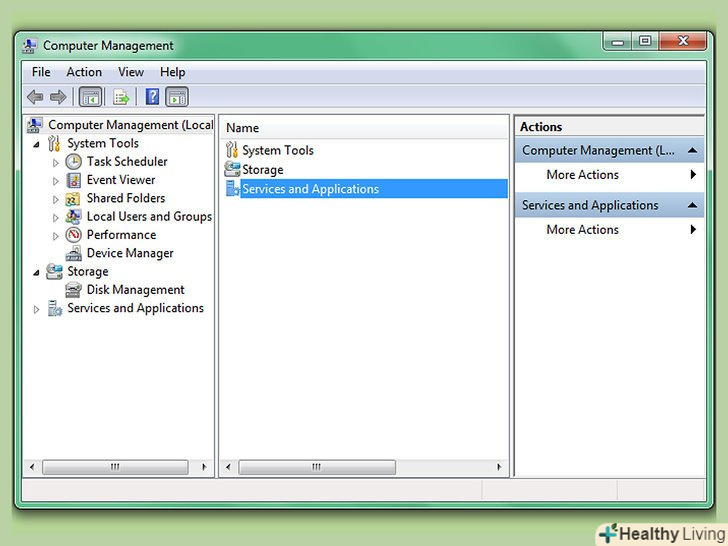Minimize the Computer Management window
This screenshot has height=546, width=728.
point(618,42)
